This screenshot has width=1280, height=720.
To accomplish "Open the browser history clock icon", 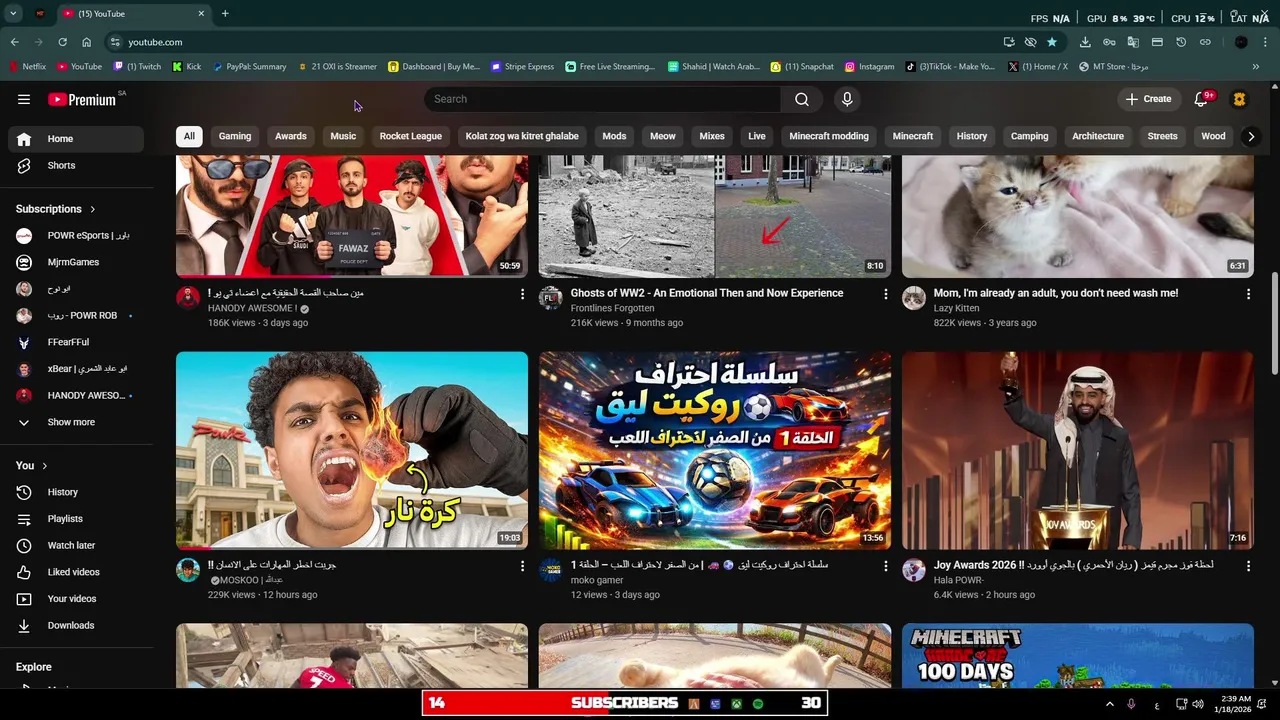I will tap(1181, 42).
